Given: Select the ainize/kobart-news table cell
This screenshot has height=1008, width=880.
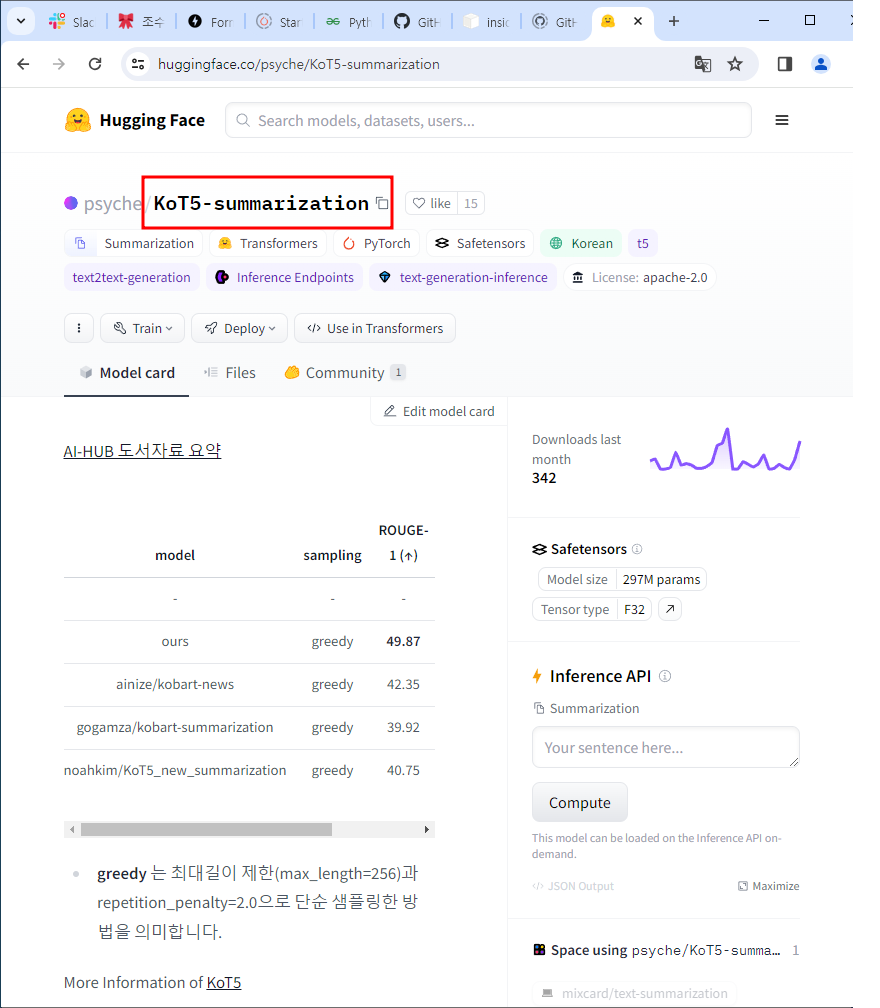Looking at the screenshot, I should (175, 685).
